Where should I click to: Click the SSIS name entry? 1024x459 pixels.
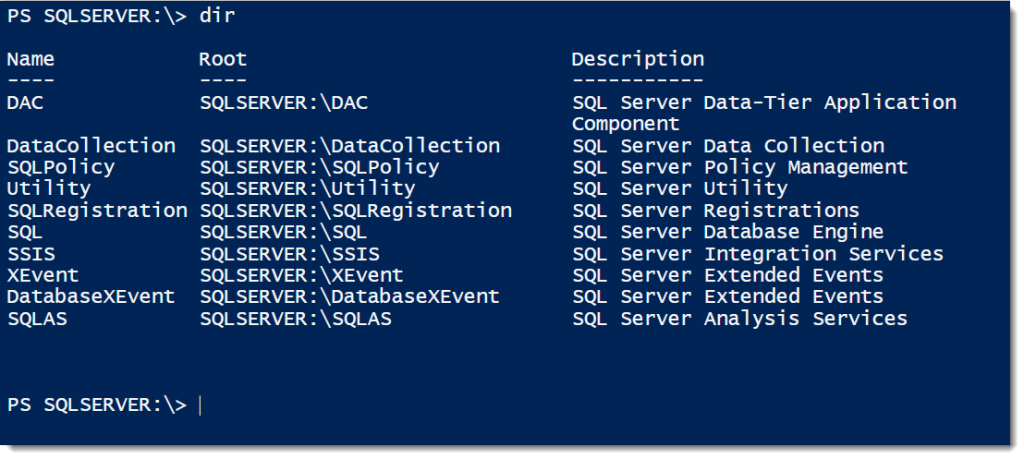31,253
